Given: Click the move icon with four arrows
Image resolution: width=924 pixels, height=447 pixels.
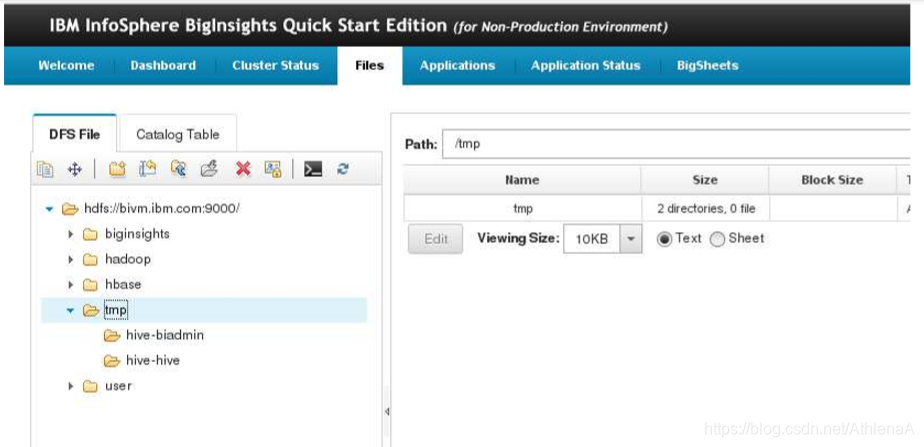Looking at the screenshot, I should [74, 170].
